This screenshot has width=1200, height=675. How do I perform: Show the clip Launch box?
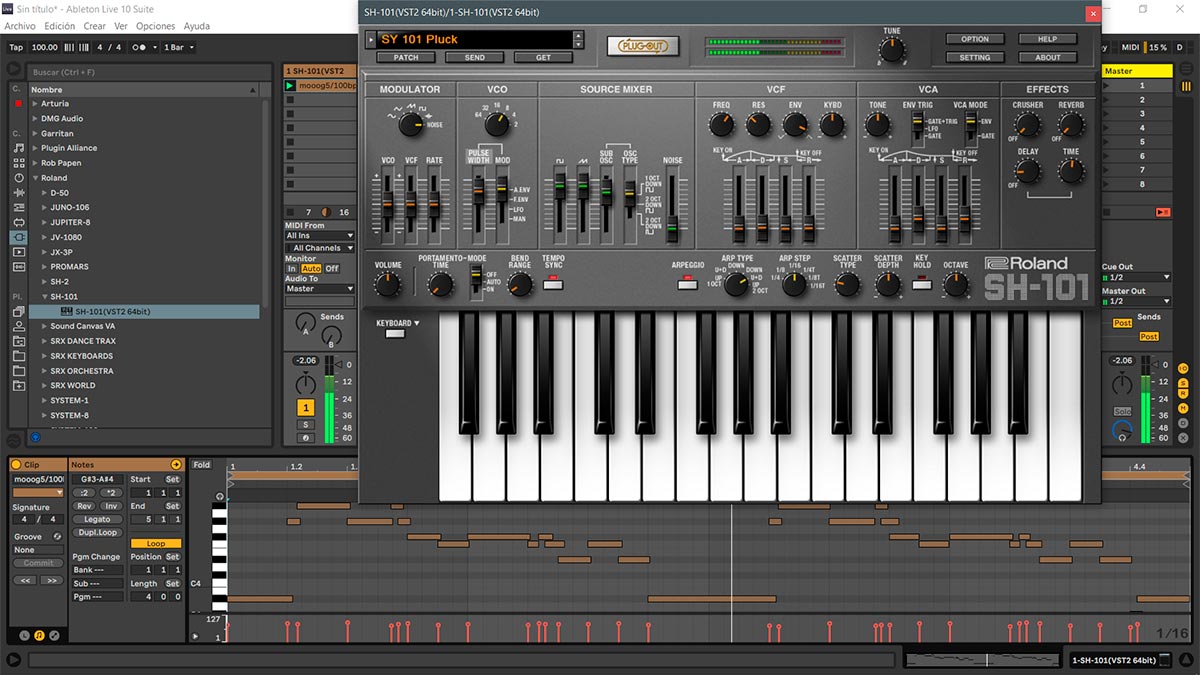[25, 635]
